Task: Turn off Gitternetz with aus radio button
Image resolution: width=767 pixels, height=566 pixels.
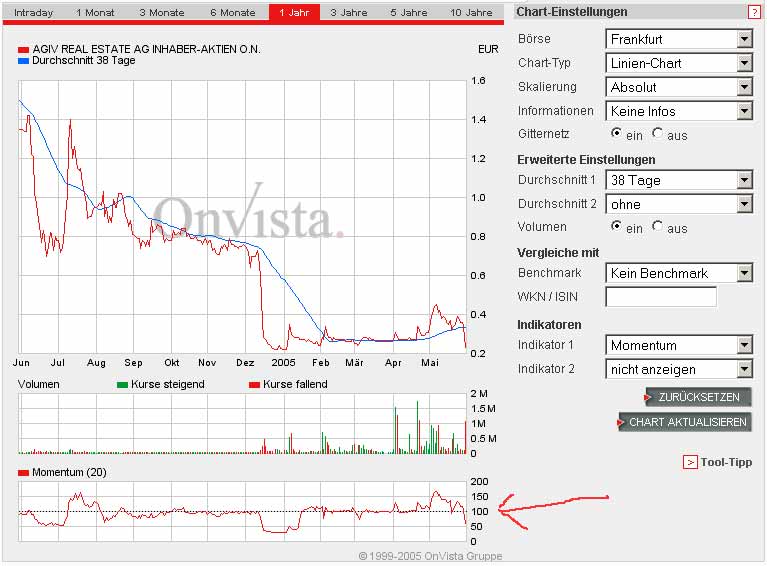Action: pyautogui.click(x=657, y=134)
